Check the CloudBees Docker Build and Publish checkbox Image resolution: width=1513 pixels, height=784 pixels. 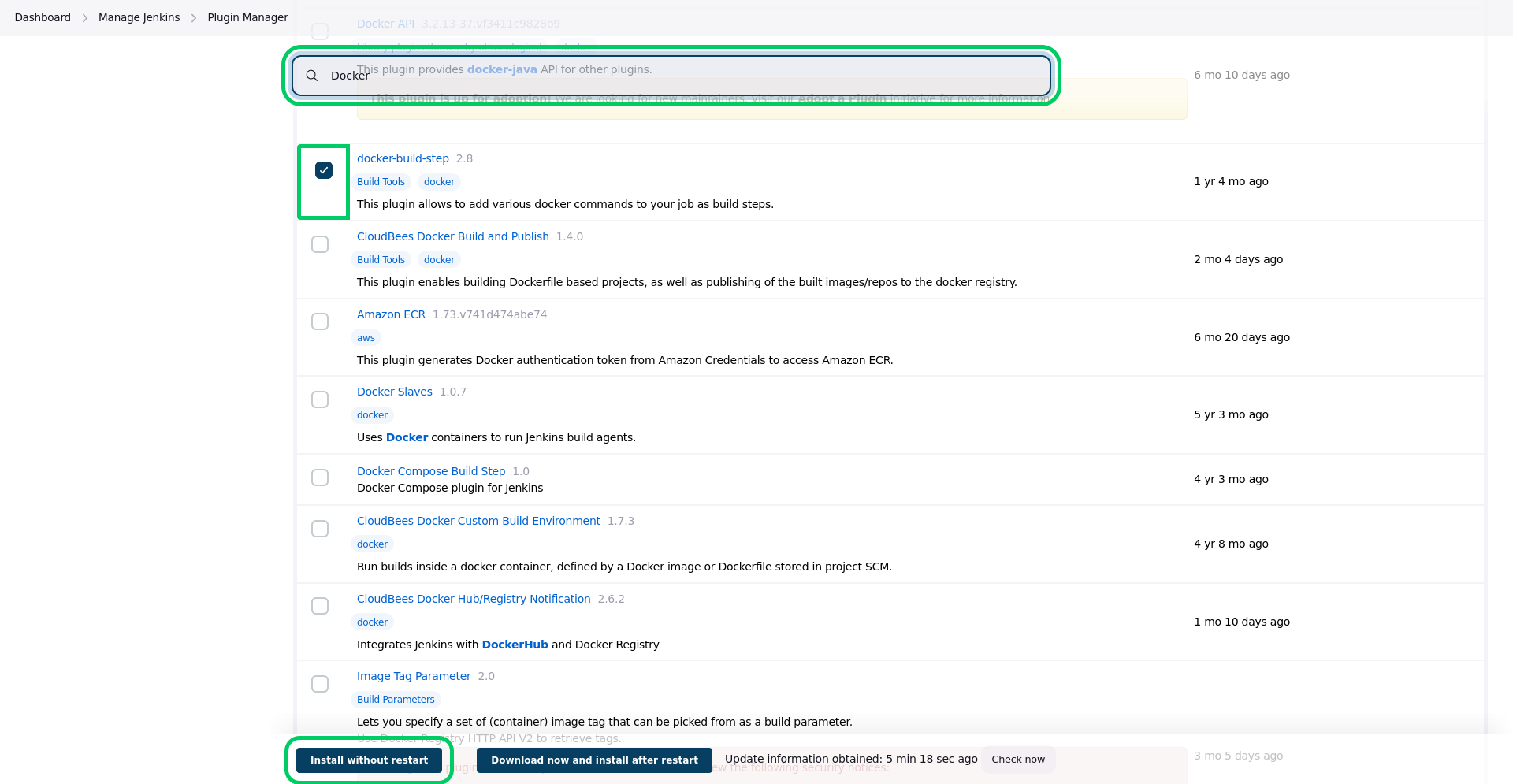[x=320, y=244]
